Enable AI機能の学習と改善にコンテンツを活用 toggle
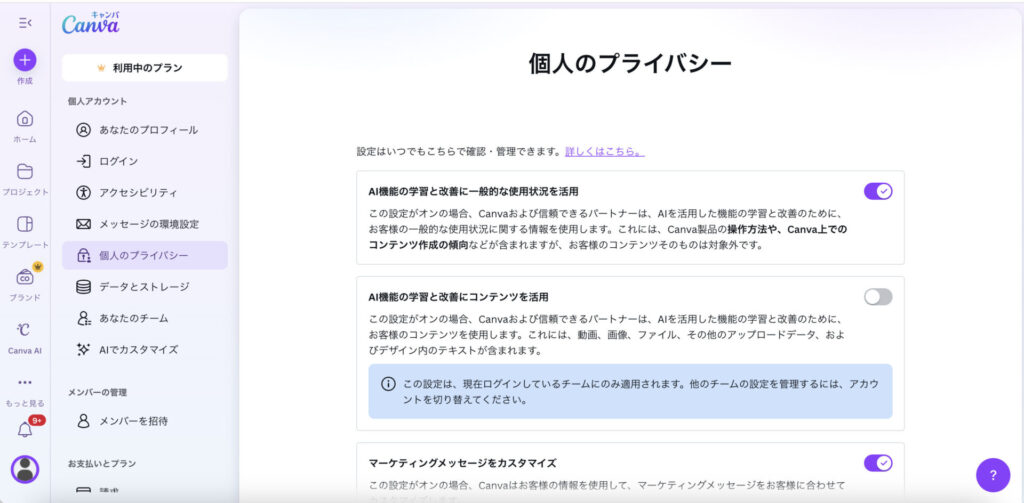The height and width of the screenshot is (503, 1024). tap(877, 297)
